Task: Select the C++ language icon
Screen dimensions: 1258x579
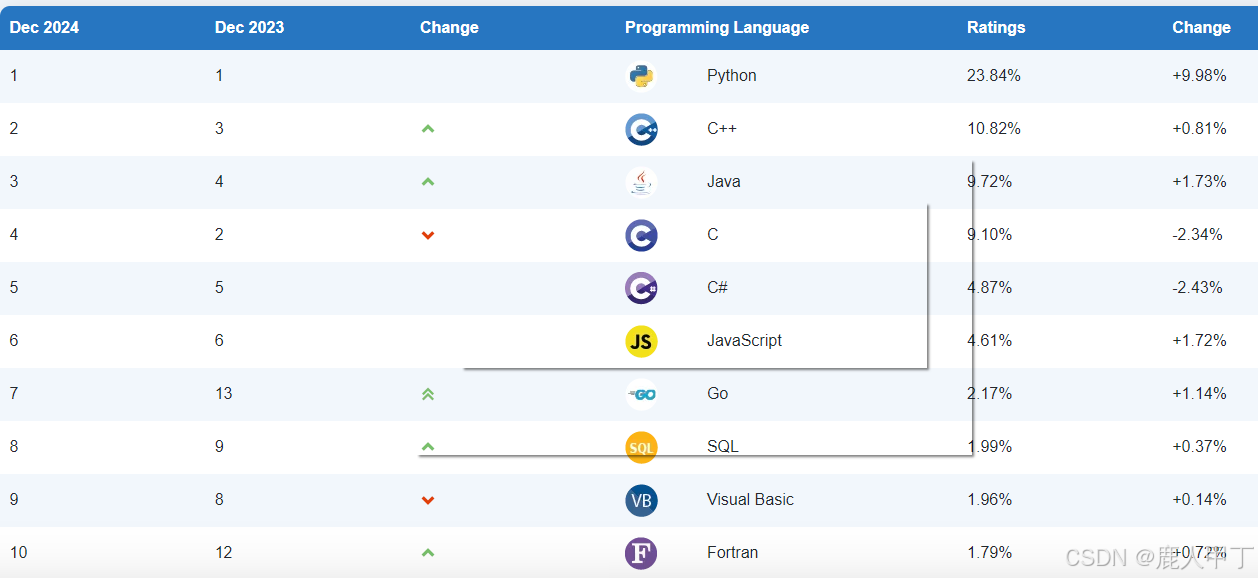Action: (x=641, y=128)
